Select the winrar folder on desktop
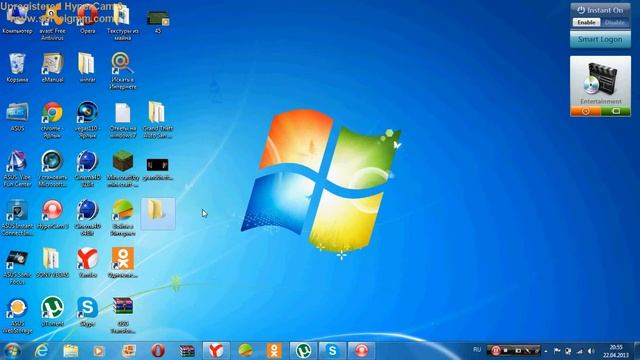 (x=87, y=68)
